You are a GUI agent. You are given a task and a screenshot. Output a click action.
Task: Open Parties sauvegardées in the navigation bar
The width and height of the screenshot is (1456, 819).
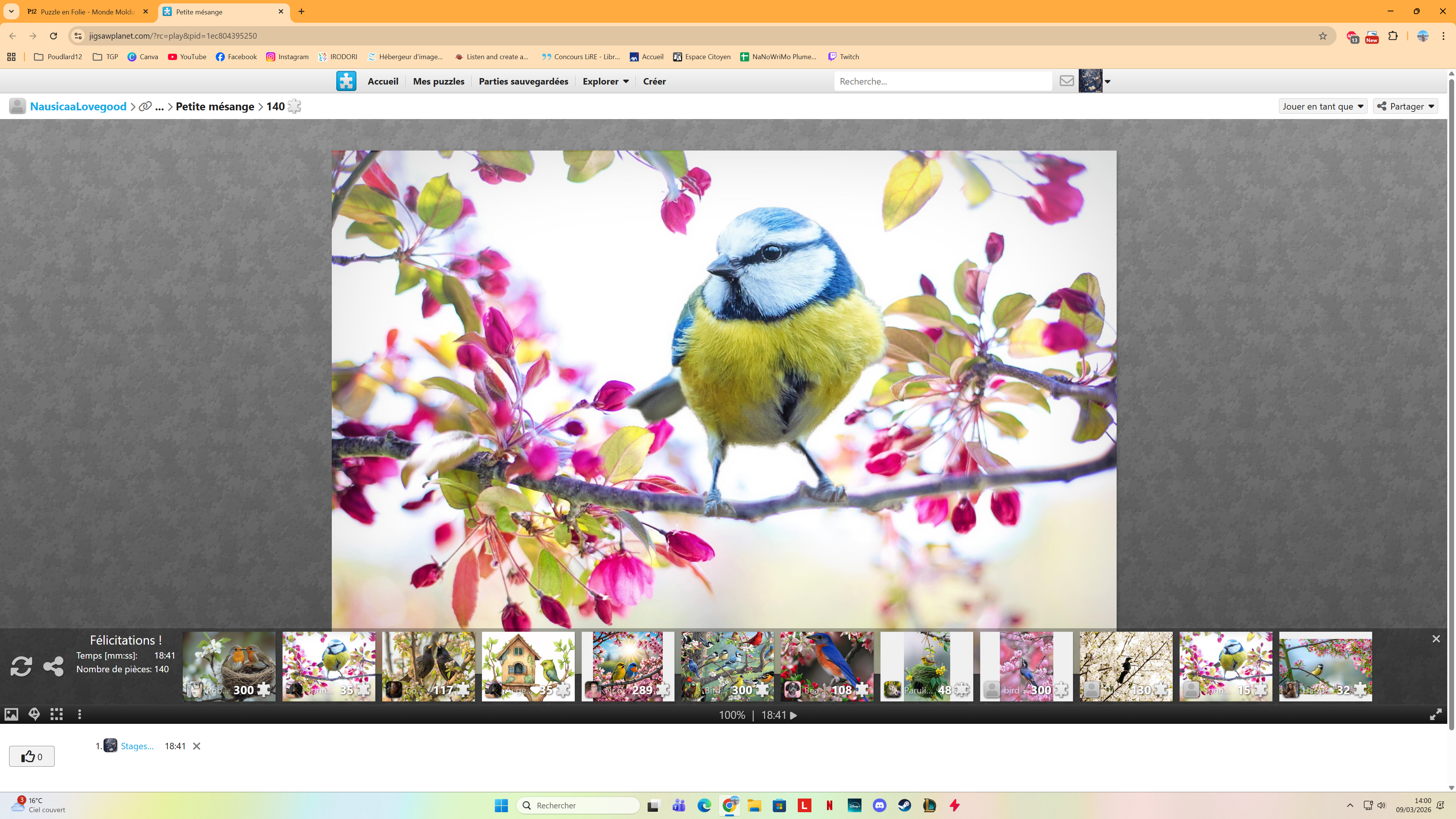(523, 82)
